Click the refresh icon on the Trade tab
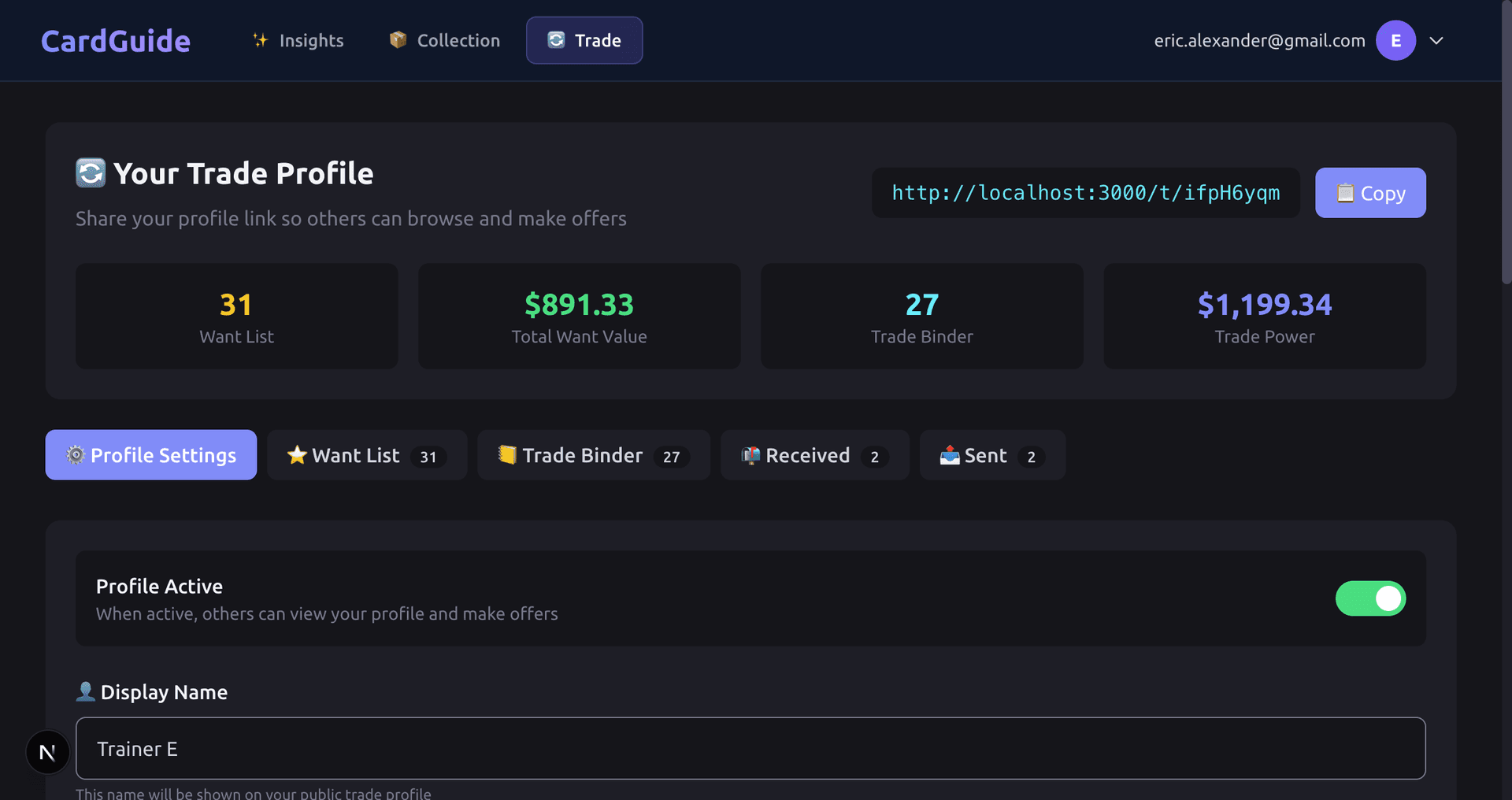Screen dimensions: 1512x800 pyautogui.click(x=558, y=39)
